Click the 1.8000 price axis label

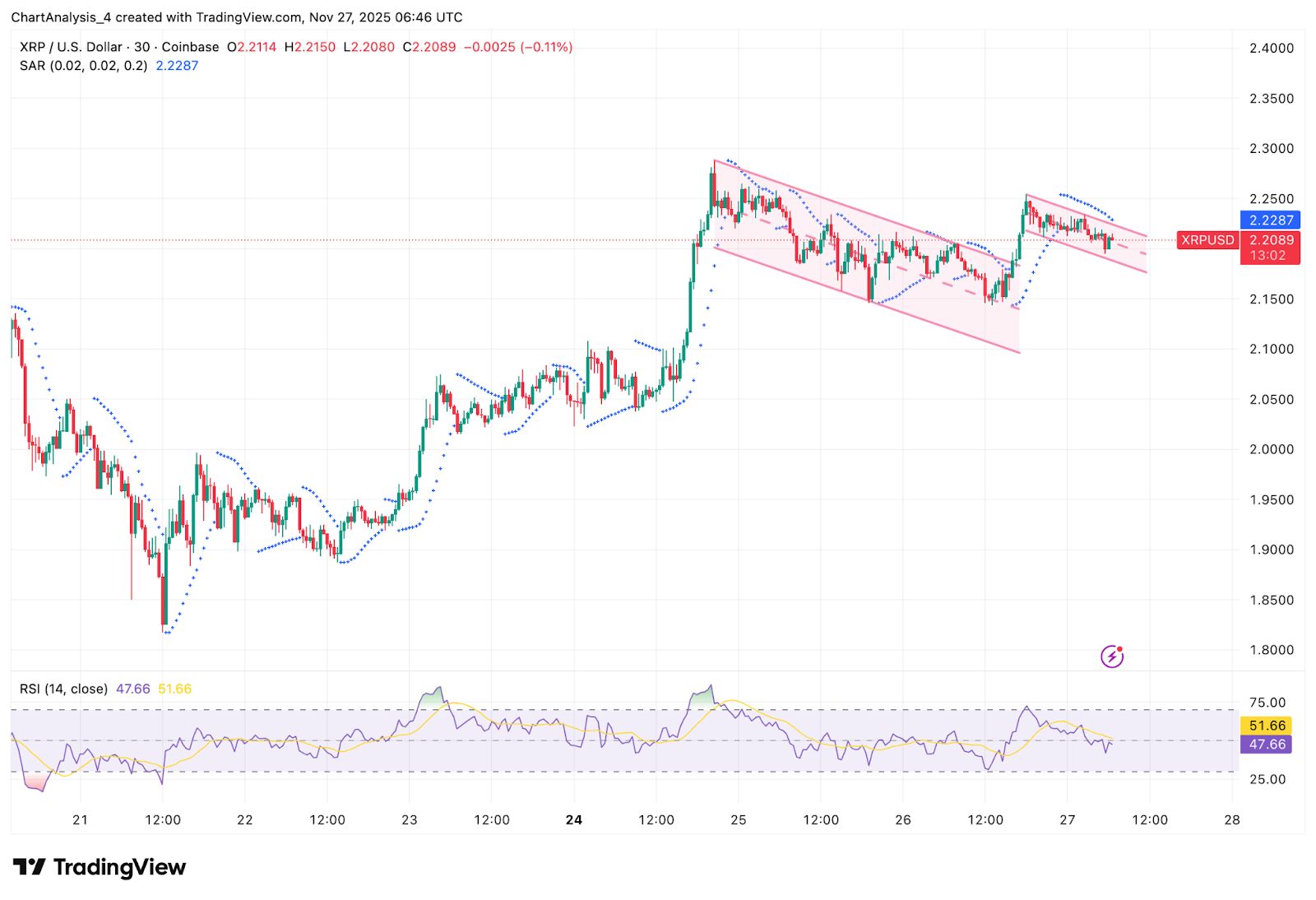1271,650
